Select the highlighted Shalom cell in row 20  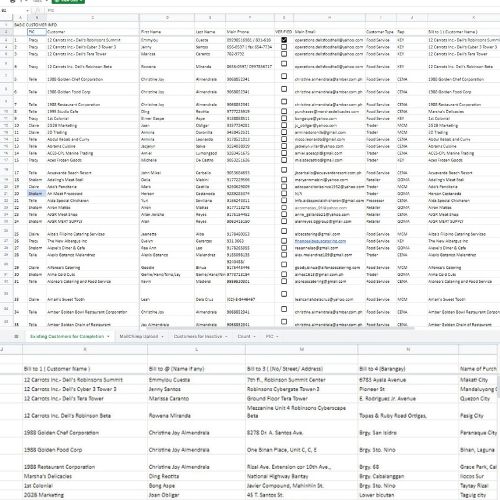36,194
